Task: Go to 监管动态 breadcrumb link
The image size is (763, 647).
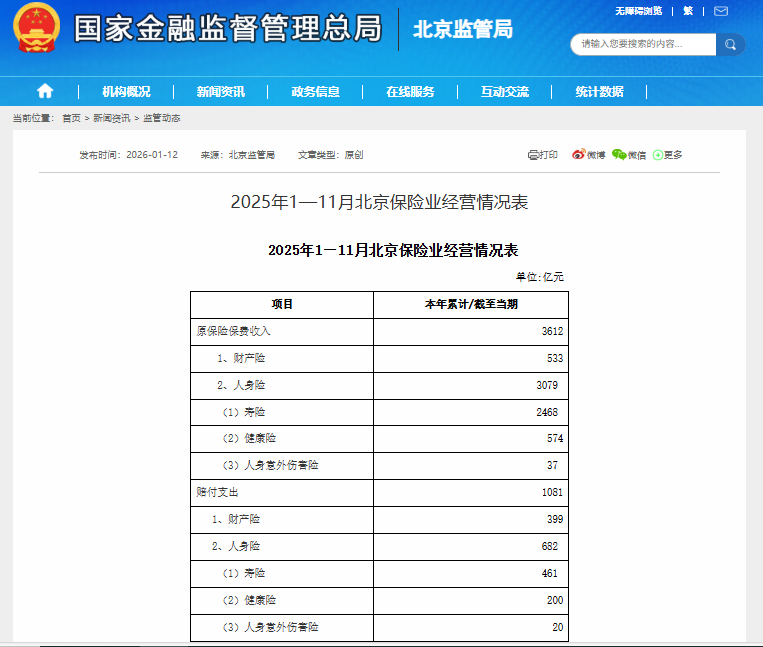Action: pyautogui.click(x=161, y=118)
